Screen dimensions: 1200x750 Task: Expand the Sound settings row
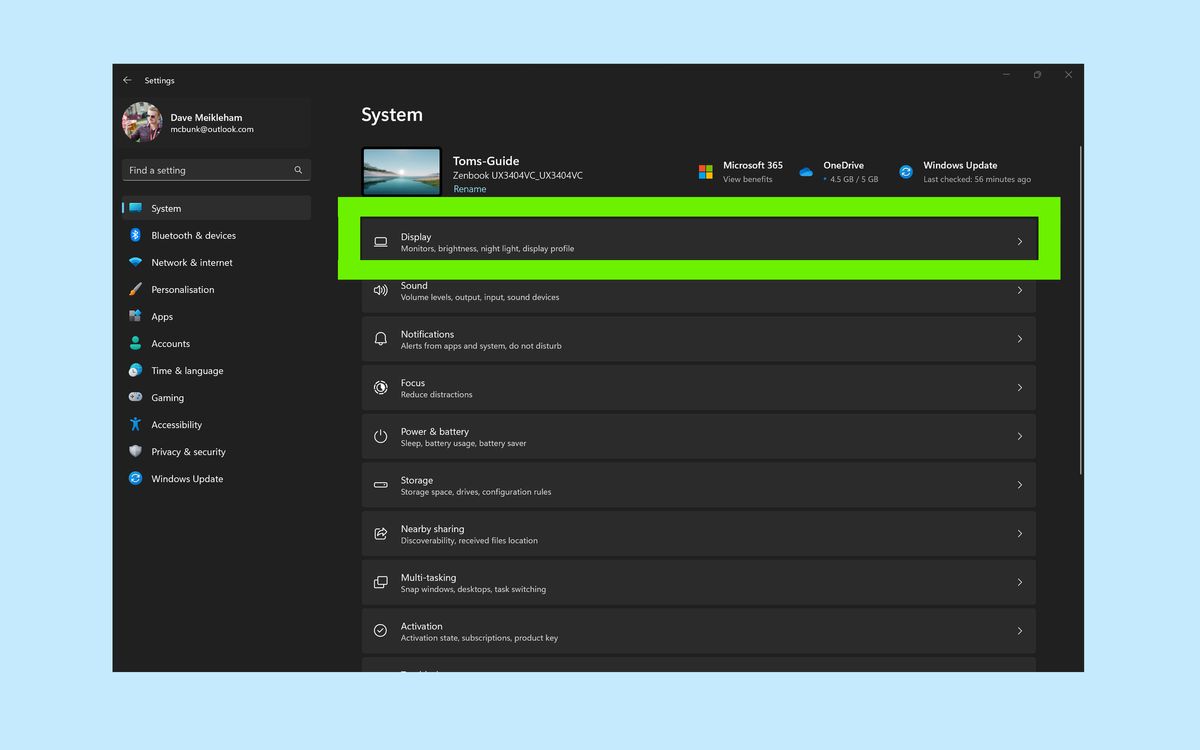point(698,290)
